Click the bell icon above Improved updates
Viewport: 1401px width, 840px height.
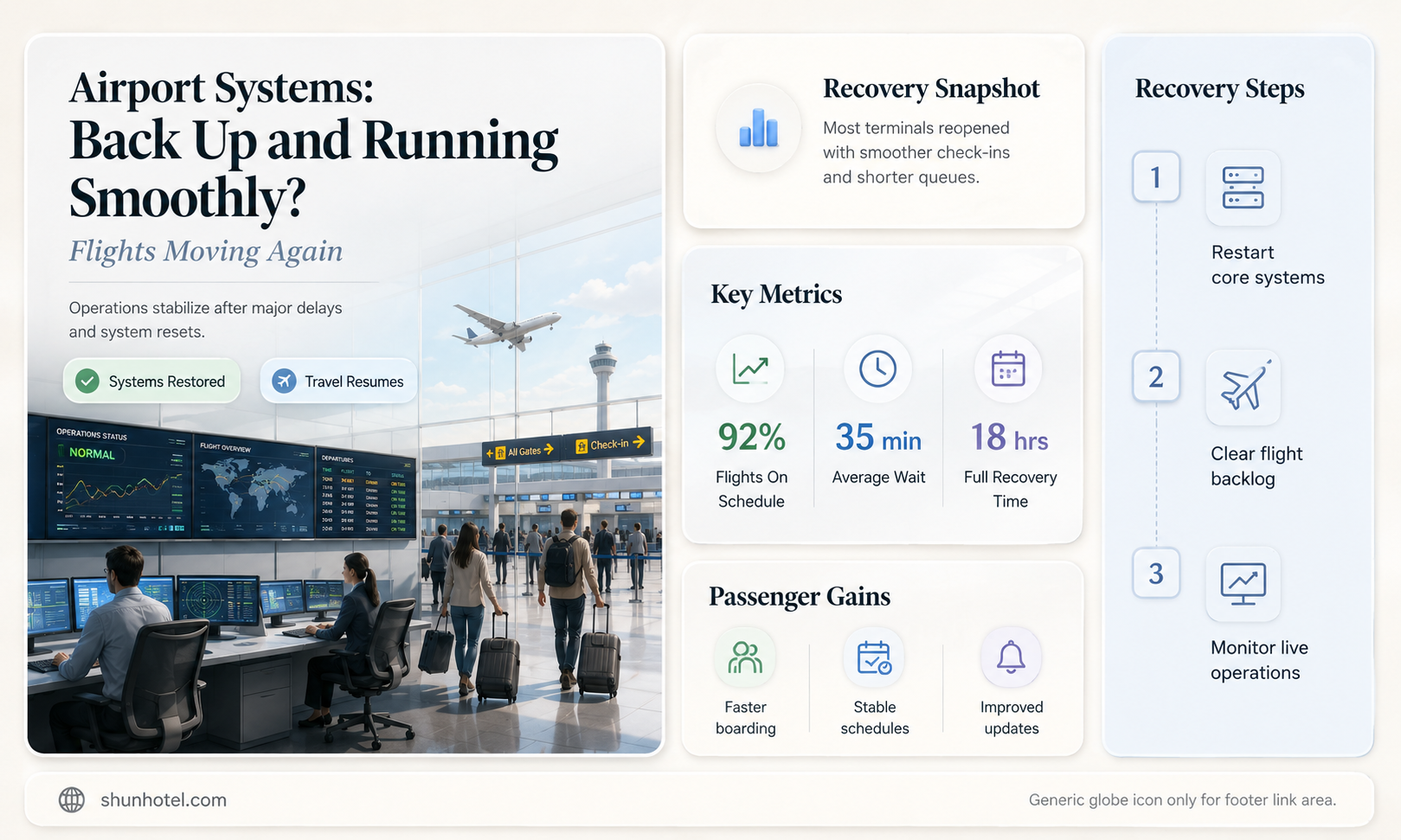click(1011, 657)
